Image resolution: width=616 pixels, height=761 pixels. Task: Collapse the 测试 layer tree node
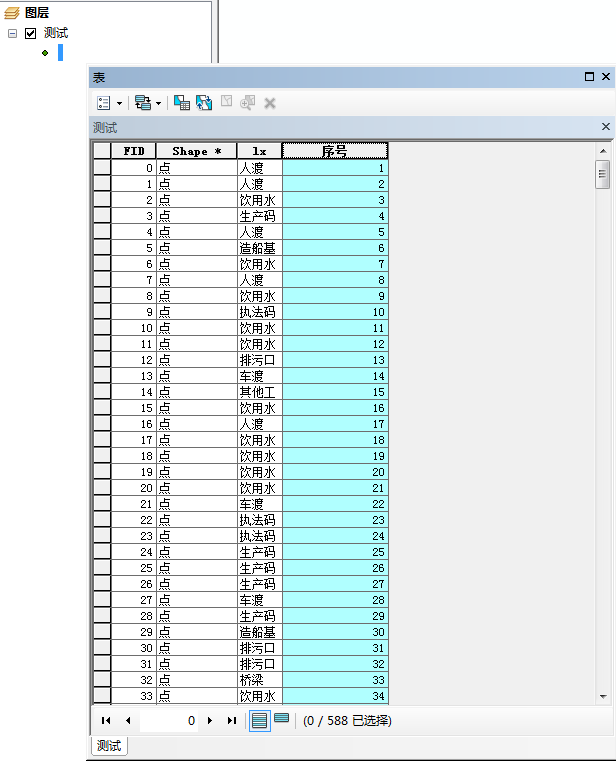tap(13, 33)
